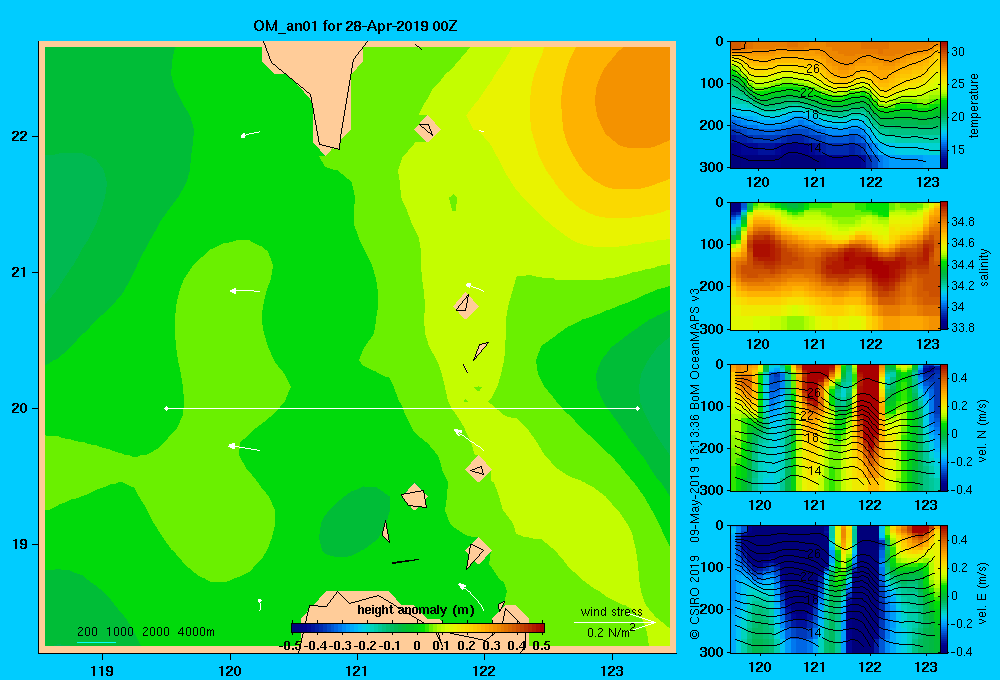Image resolution: width=1000 pixels, height=680 pixels.
Task: Click the 26 isotherm label in temperature panel
Action: (x=812, y=69)
